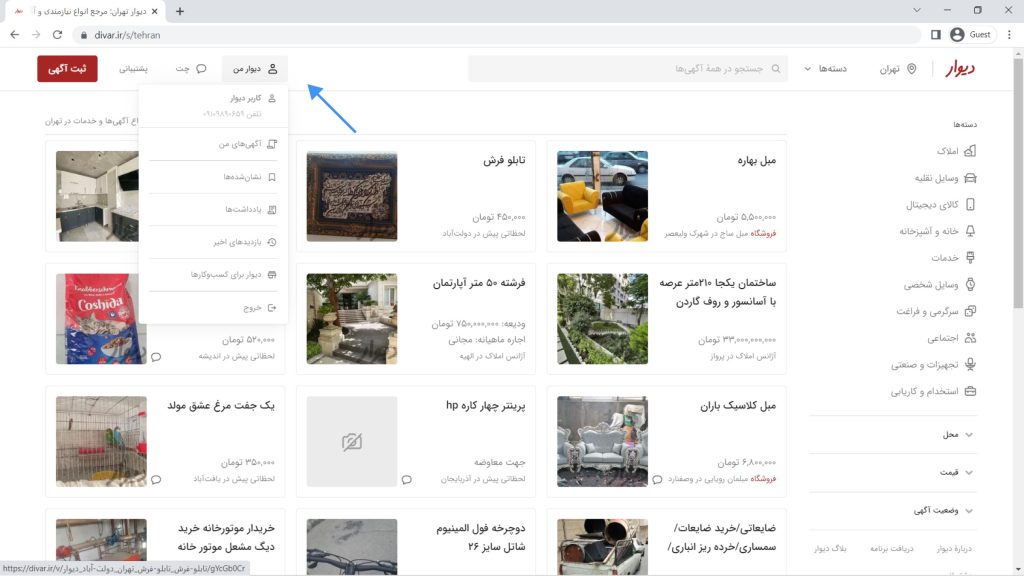Open the فرشته ۵۰ متر آپارتمان ad title
1024x576 pixels.
point(479,283)
